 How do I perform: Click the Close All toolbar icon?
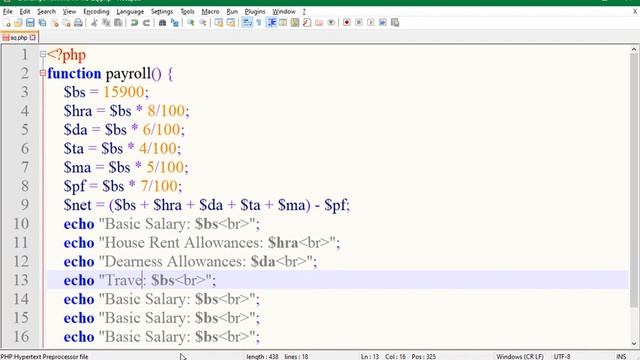point(66,23)
